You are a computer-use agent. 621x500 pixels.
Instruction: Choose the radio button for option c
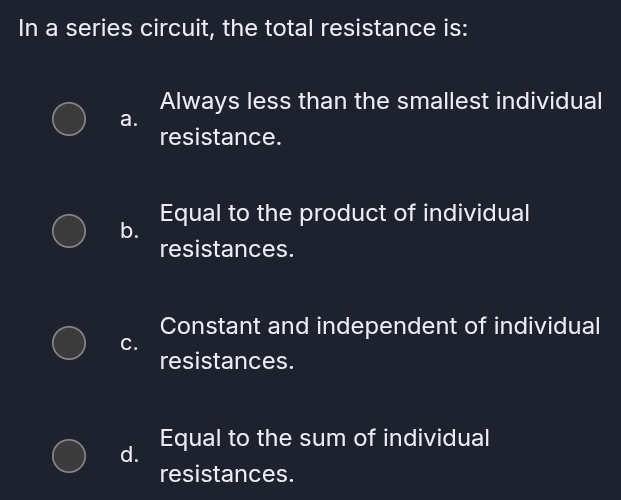69,343
